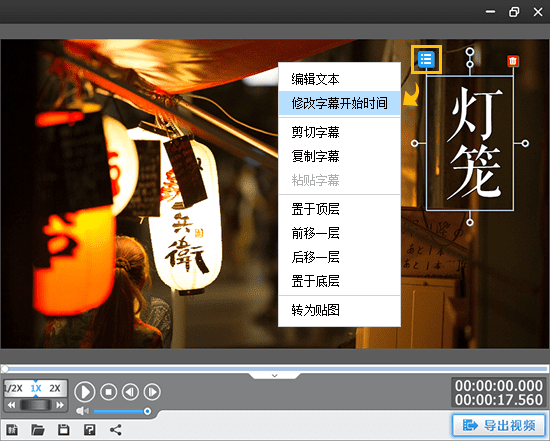The width and height of the screenshot is (550, 441).
Task: Save project with the floppy disk icon
Action: pos(63,429)
